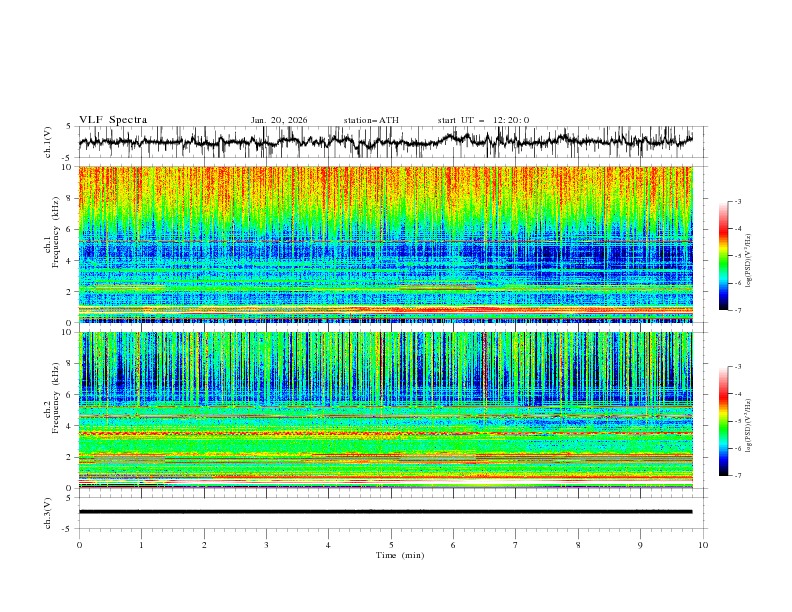Screen dimensions: 792x612
Task: Select the "Time (min)" axis title
Action: (x=400, y=555)
